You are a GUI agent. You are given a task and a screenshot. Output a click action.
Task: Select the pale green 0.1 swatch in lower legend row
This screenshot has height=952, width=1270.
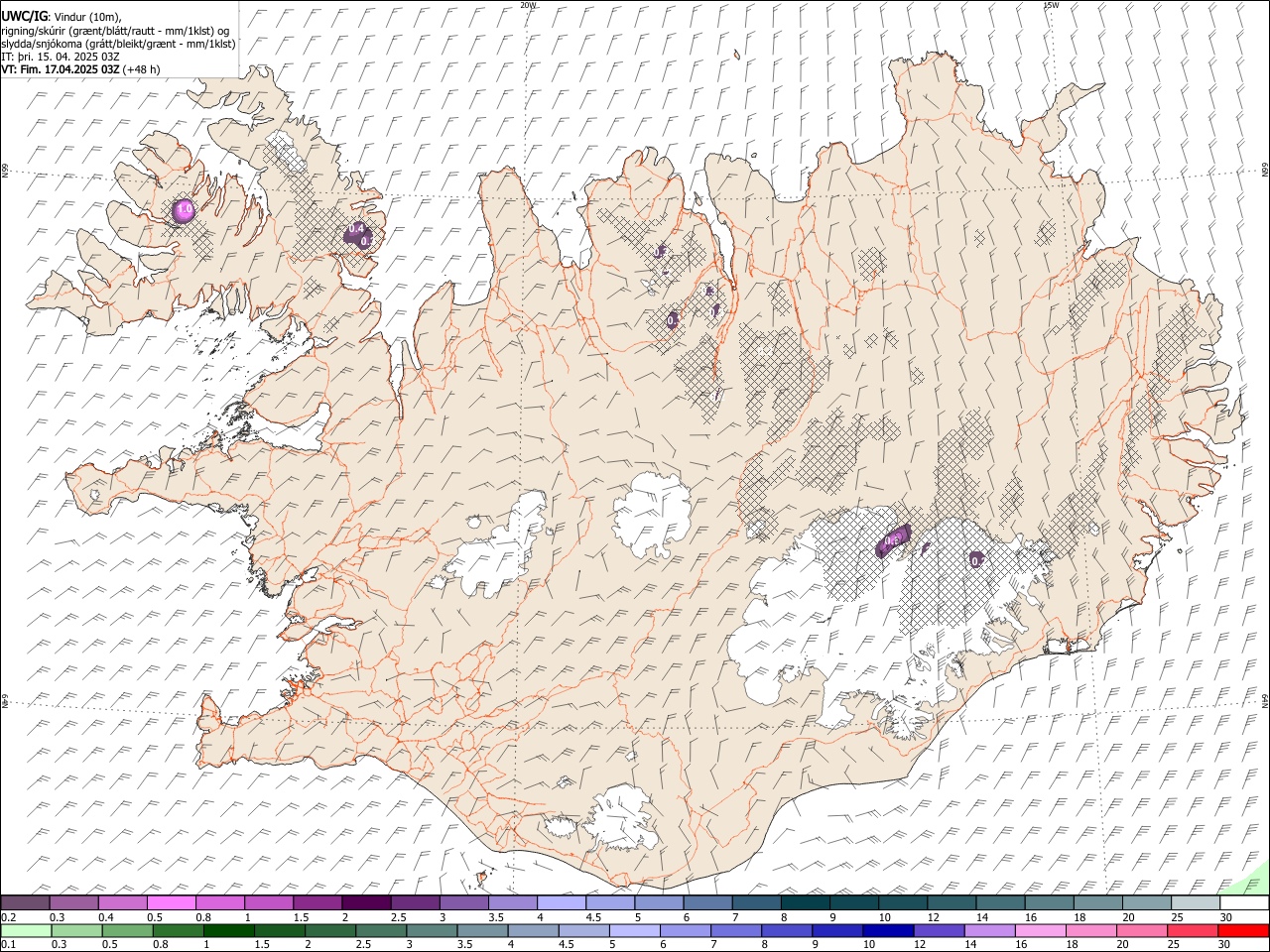pyautogui.click(x=26, y=930)
